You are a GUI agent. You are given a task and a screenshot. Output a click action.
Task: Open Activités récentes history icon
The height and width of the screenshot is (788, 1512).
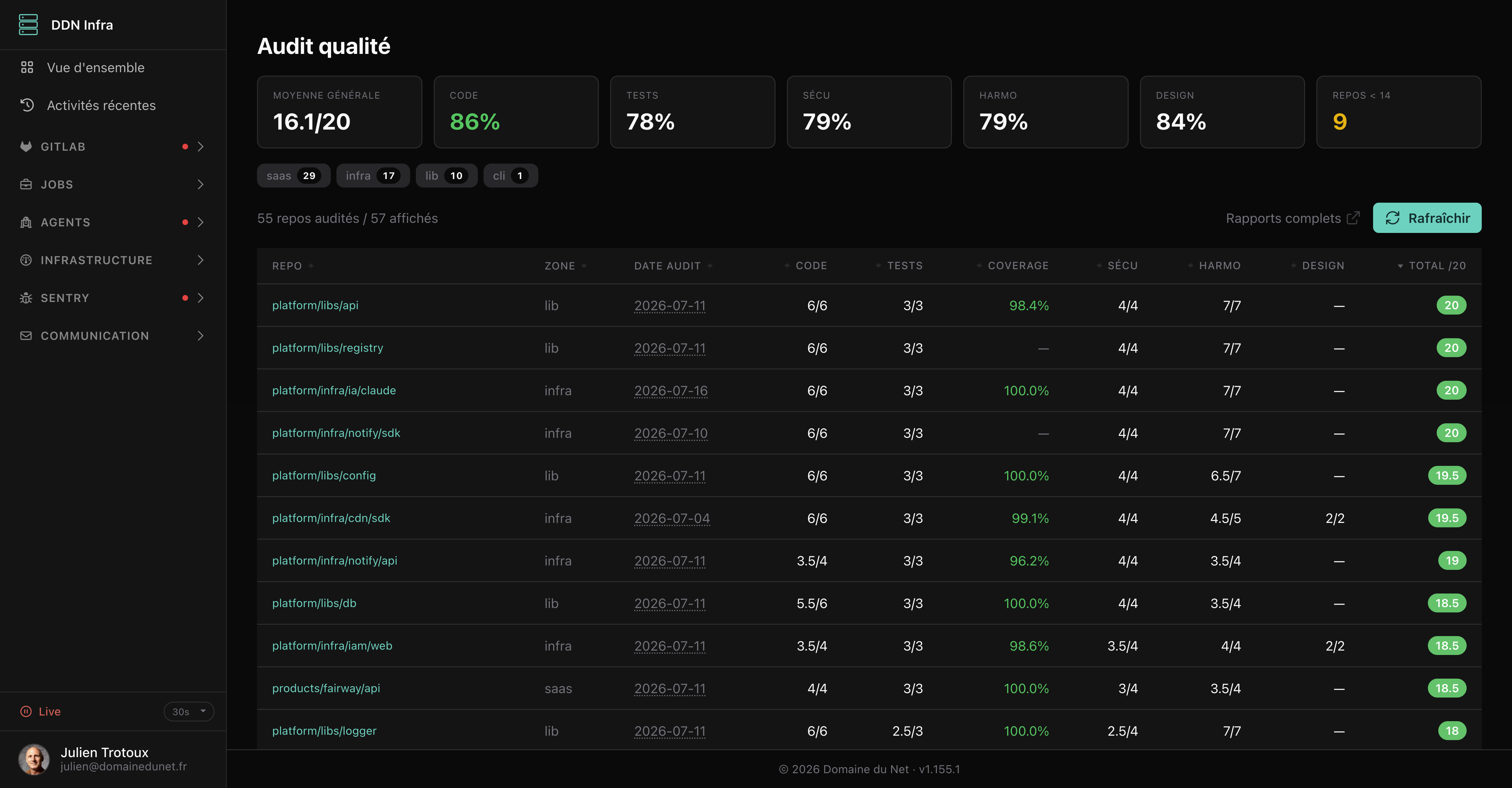[27, 105]
